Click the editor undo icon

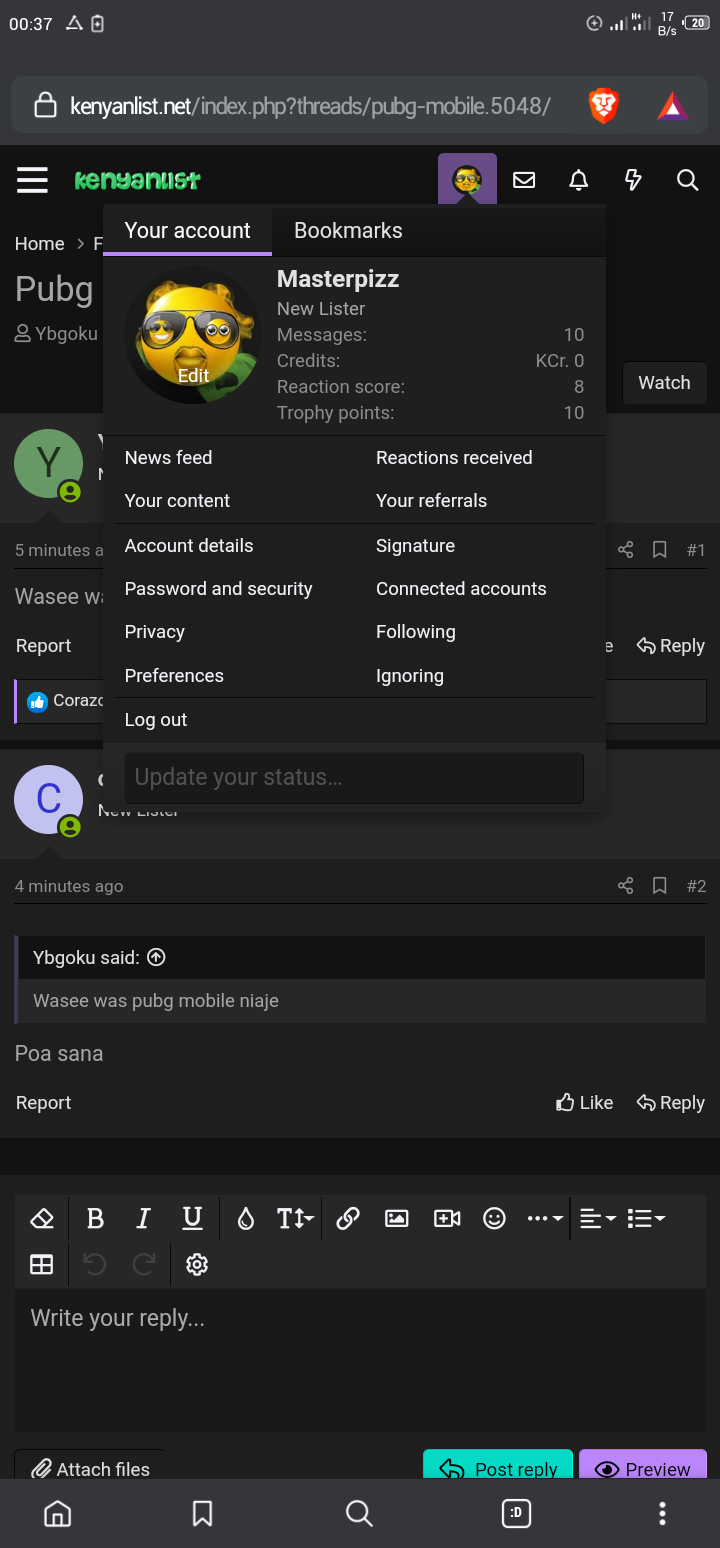pyautogui.click(x=95, y=1264)
